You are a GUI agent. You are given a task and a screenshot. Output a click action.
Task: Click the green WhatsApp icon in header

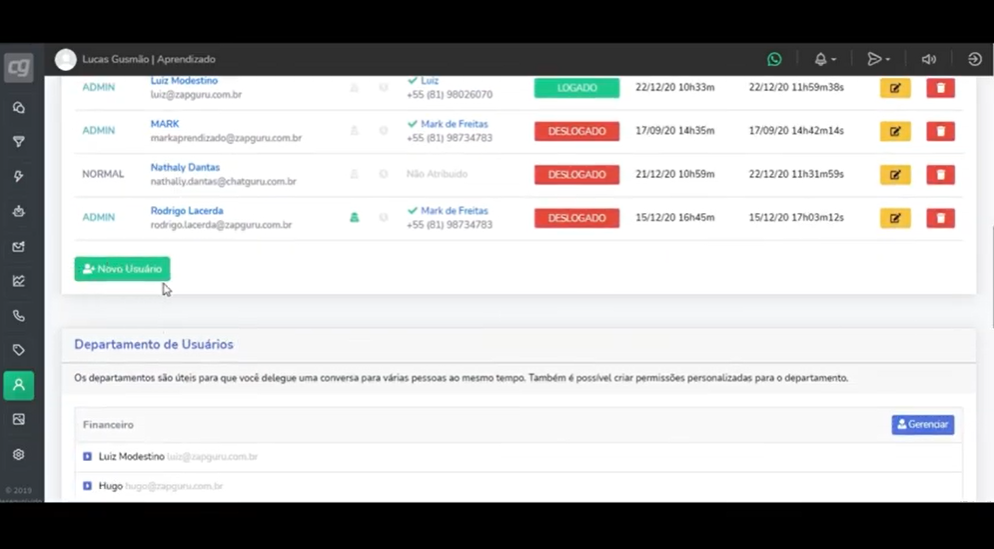[775, 59]
